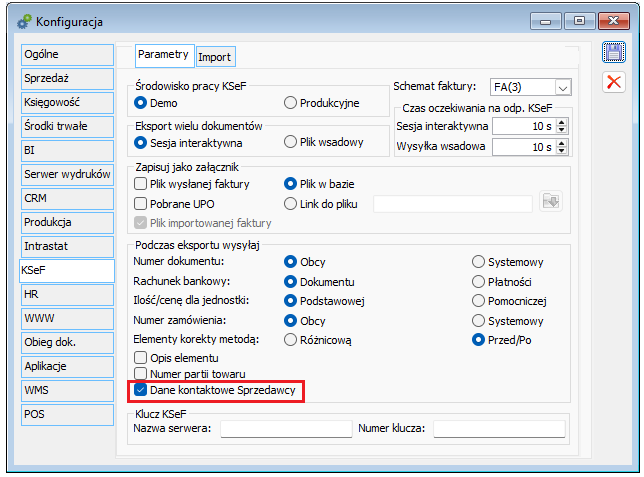This screenshot has height=477, width=644.
Task: Switch to the Import tab
Action: pyautogui.click(x=214, y=57)
